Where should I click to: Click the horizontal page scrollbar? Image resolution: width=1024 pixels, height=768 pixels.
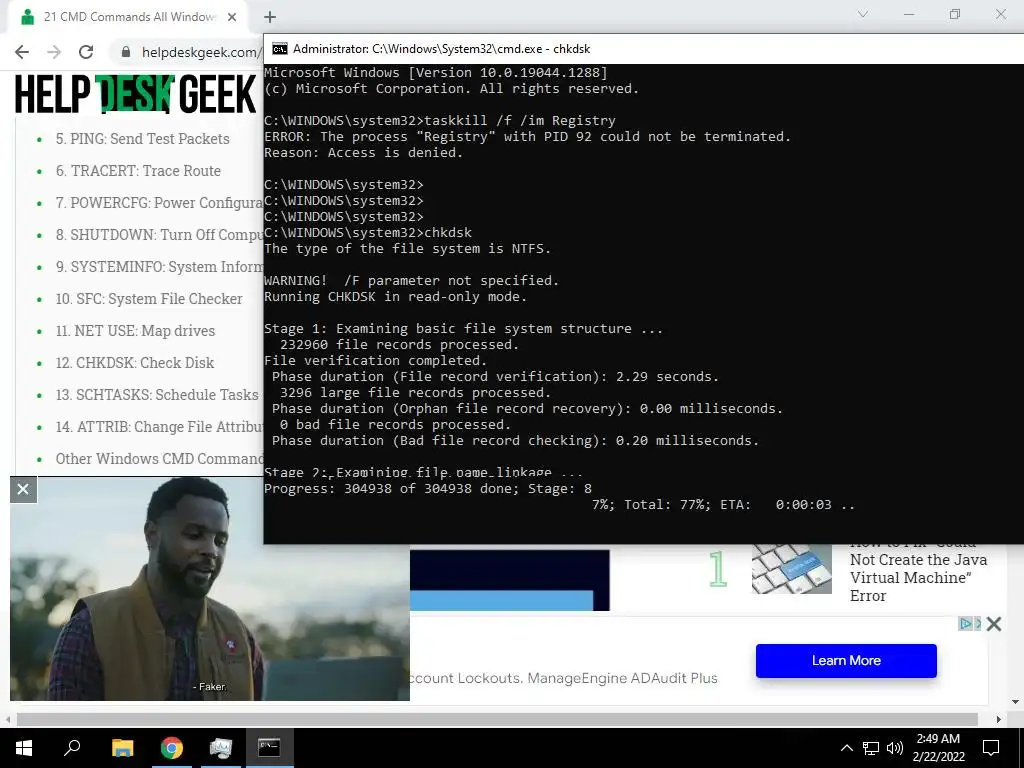coord(496,719)
